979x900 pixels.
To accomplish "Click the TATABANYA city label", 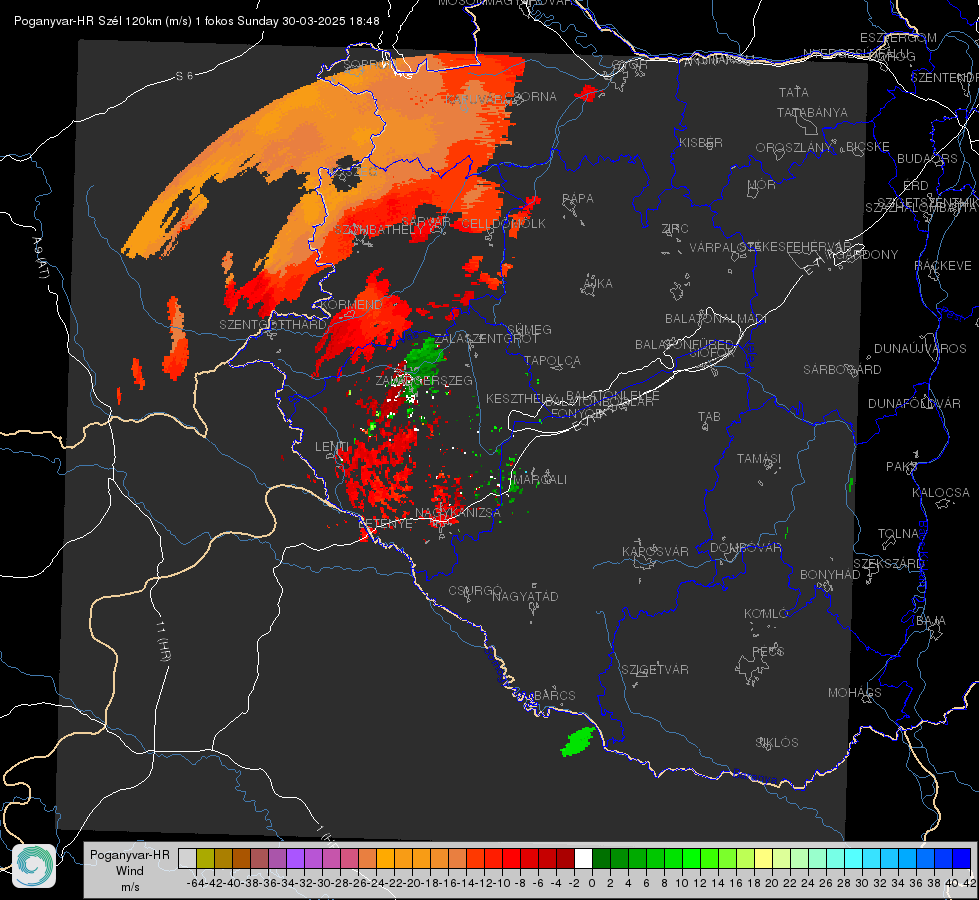I will click(x=812, y=112).
